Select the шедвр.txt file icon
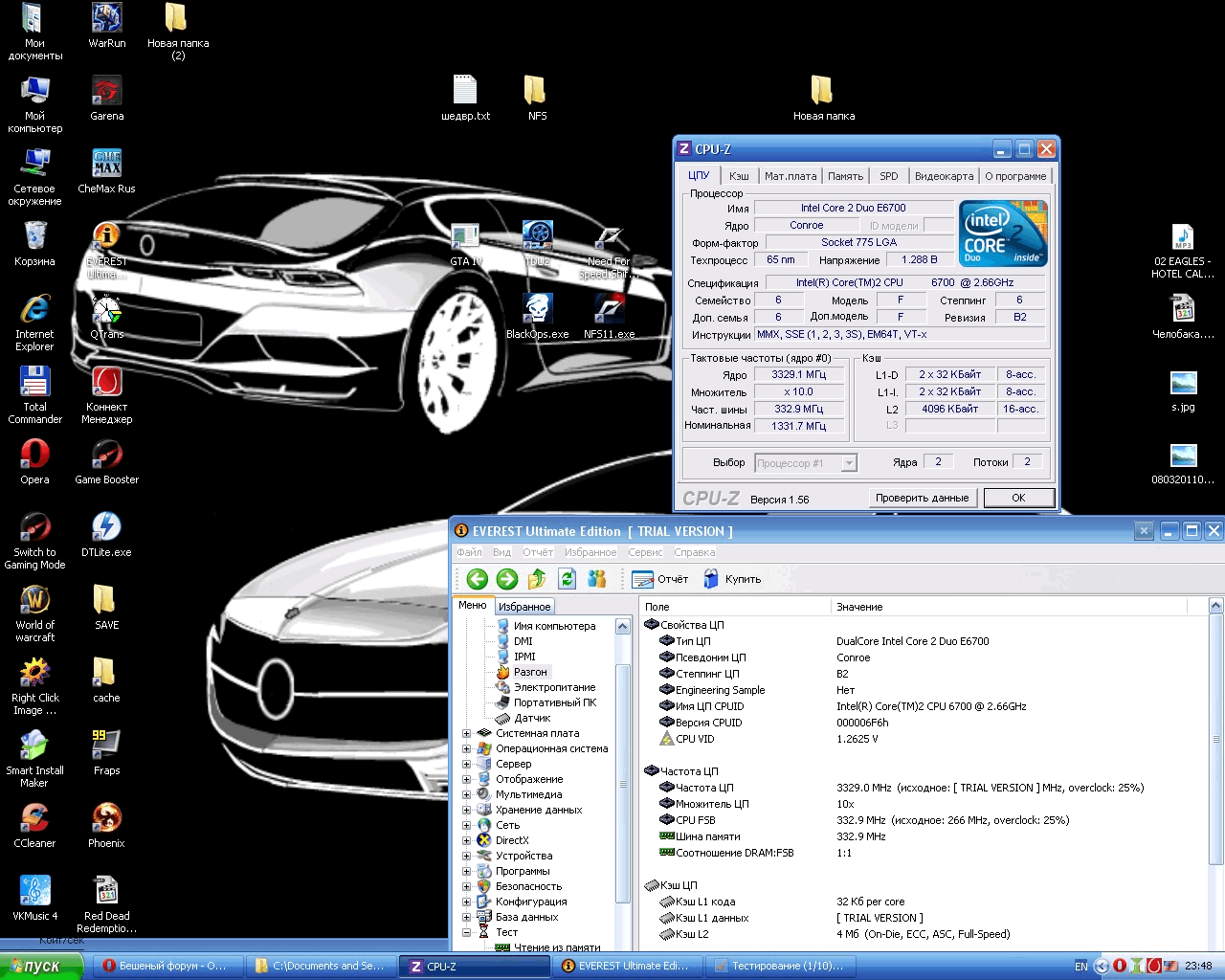The height and width of the screenshot is (980, 1225). click(465, 99)
